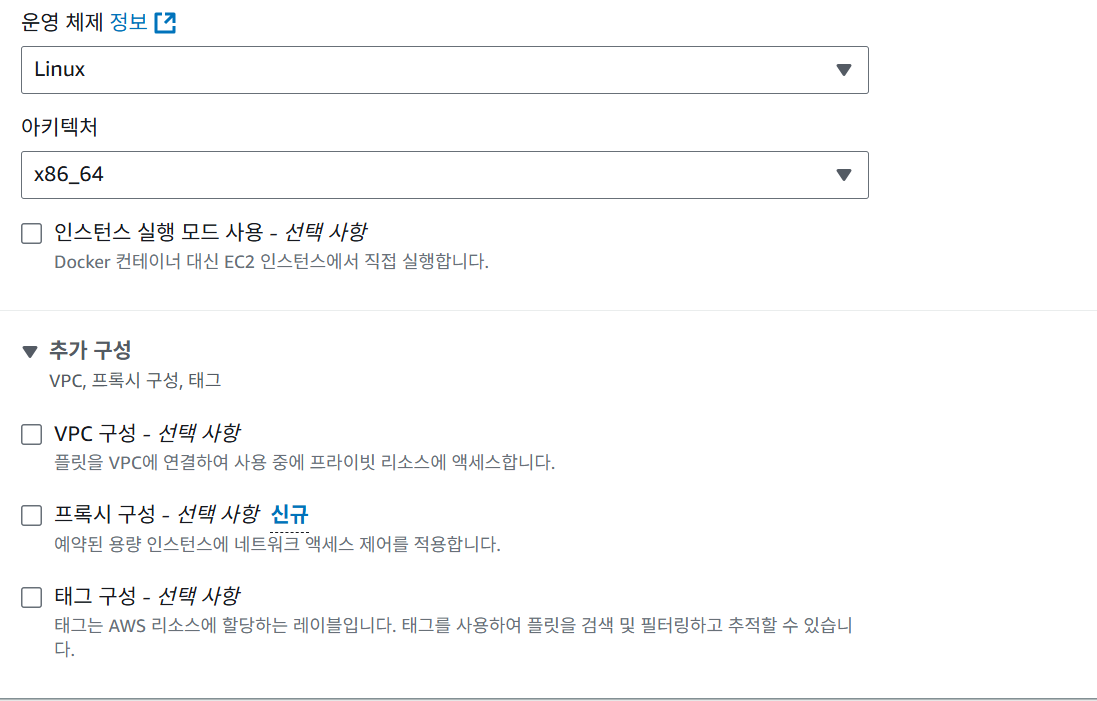This screenshot has width=1097, height=701.
Task: Check the VPC 구성 checkbox
Action: coord(32,434)
